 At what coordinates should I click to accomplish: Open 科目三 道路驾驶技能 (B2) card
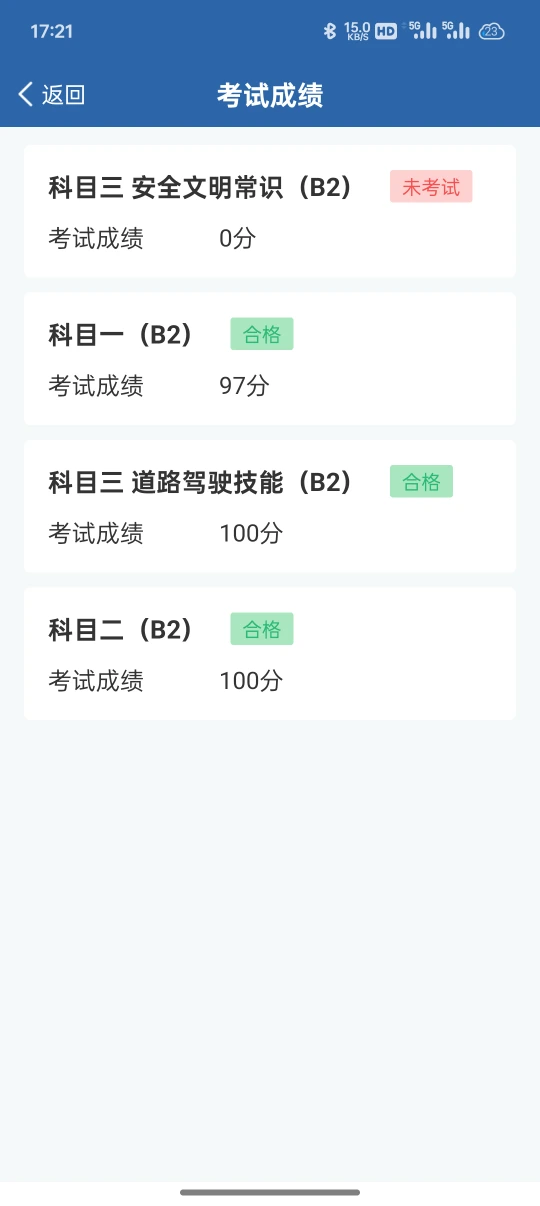point(270,506)
